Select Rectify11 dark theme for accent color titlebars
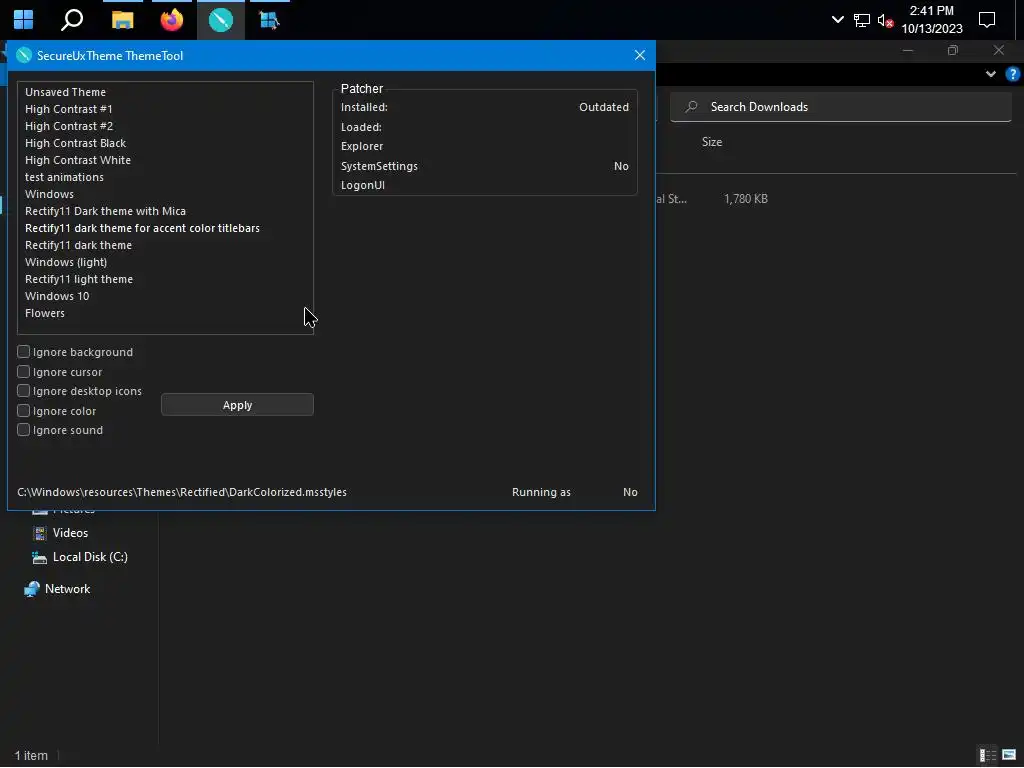The width and height of the screenshot is (1024, 768). pos(142,228)
